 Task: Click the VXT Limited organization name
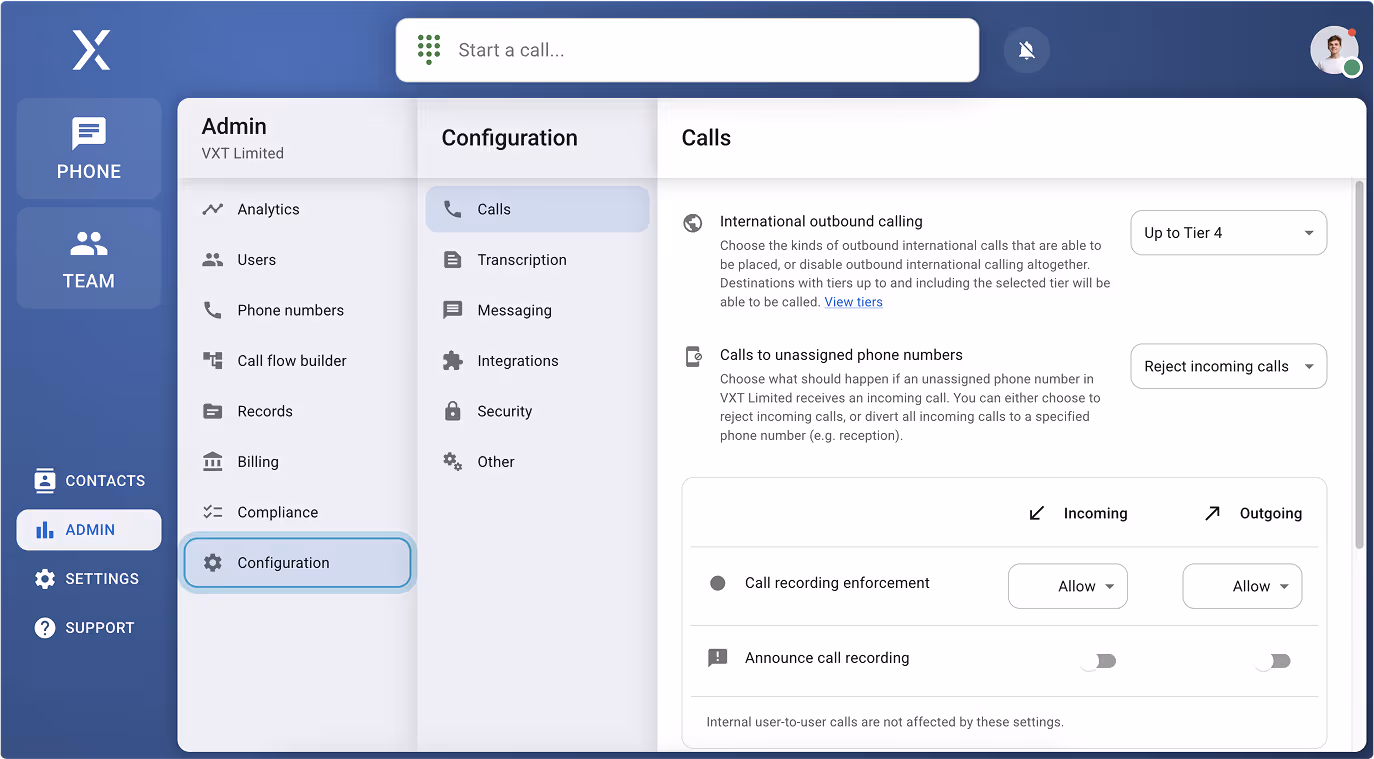coord(243,153)
